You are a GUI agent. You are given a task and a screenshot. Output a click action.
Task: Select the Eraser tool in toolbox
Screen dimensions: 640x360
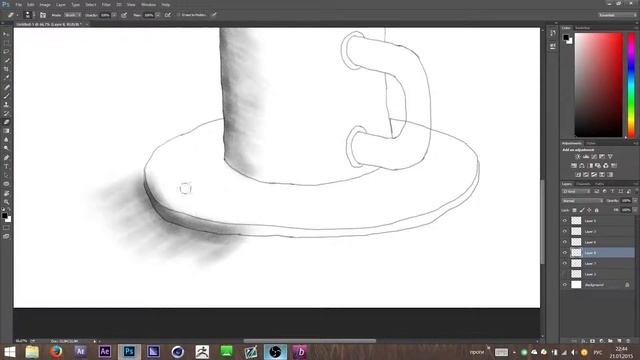(6, 122)
